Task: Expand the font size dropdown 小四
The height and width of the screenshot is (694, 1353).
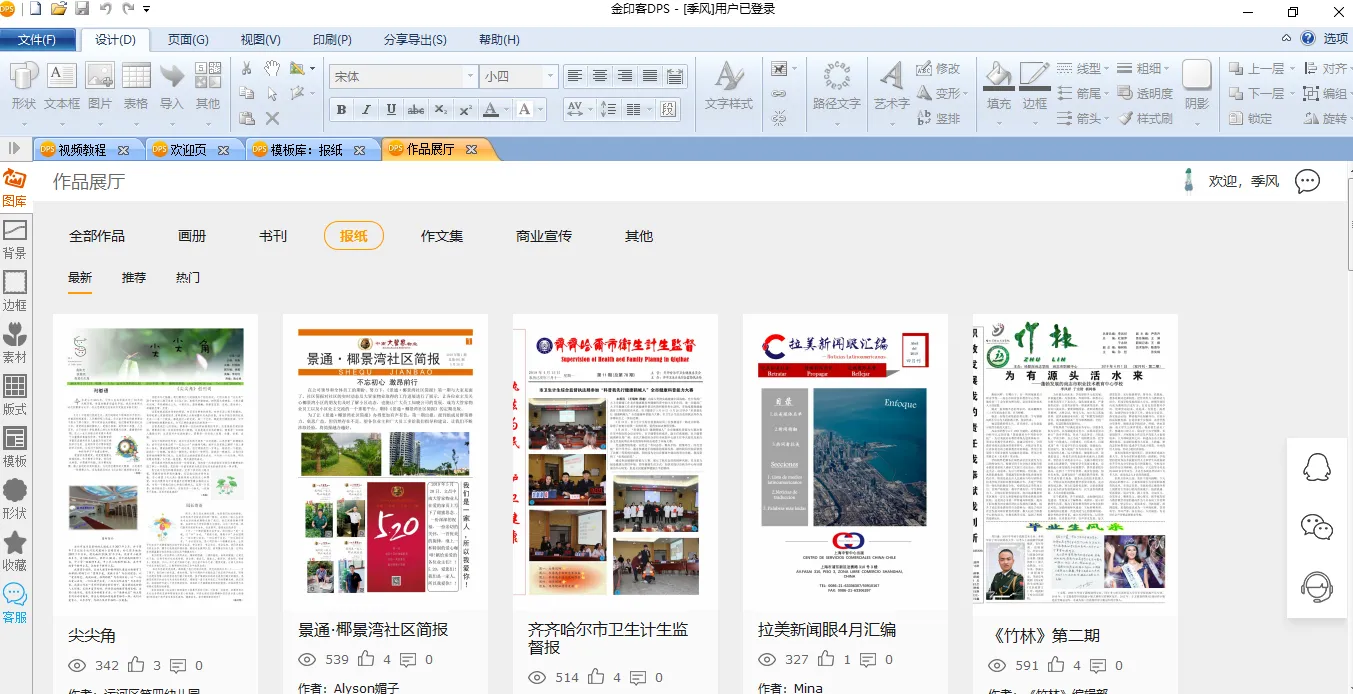Action: pyautogui.click(x=549, y=77)
